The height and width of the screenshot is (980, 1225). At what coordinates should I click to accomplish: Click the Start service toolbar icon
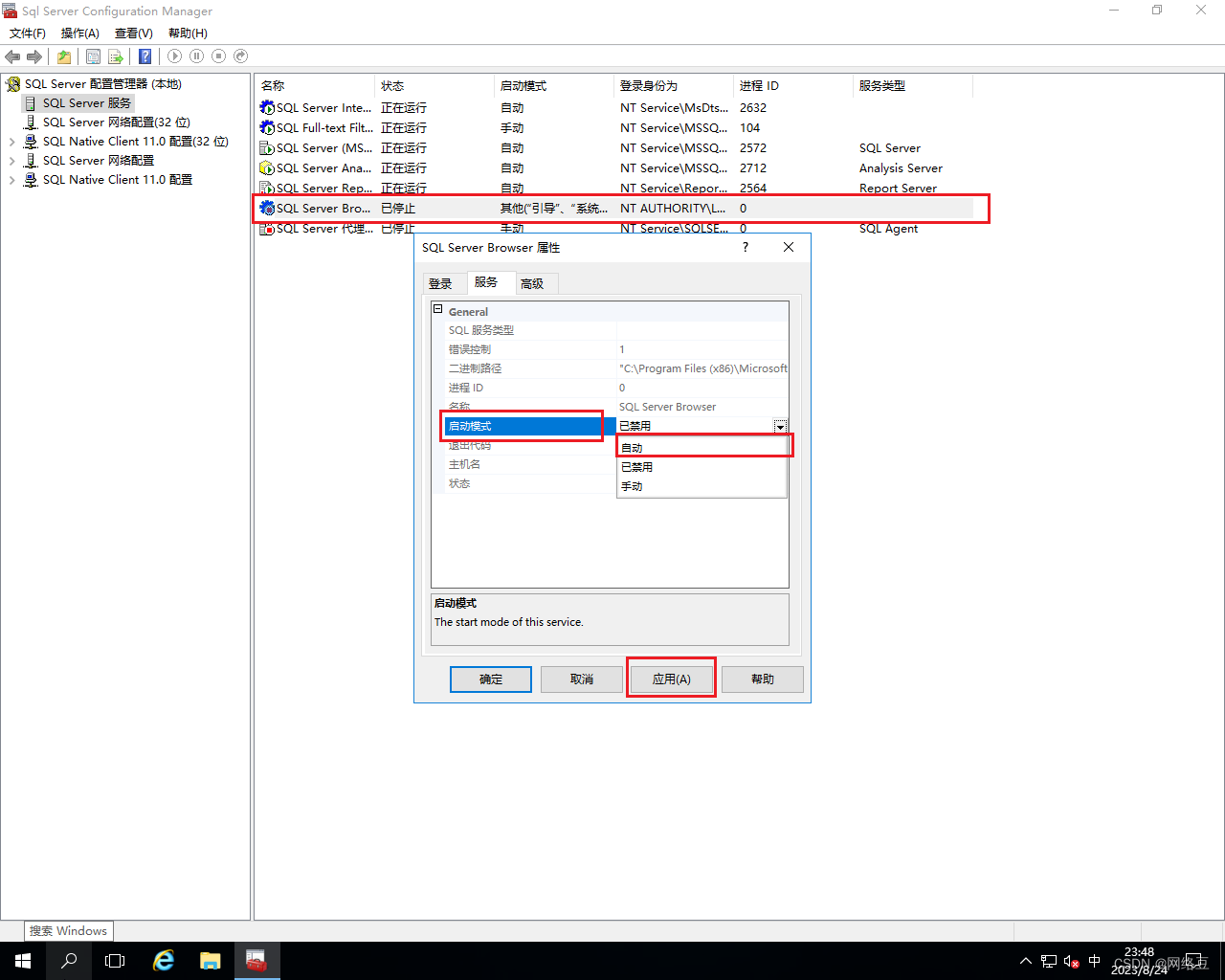[174, 56]
